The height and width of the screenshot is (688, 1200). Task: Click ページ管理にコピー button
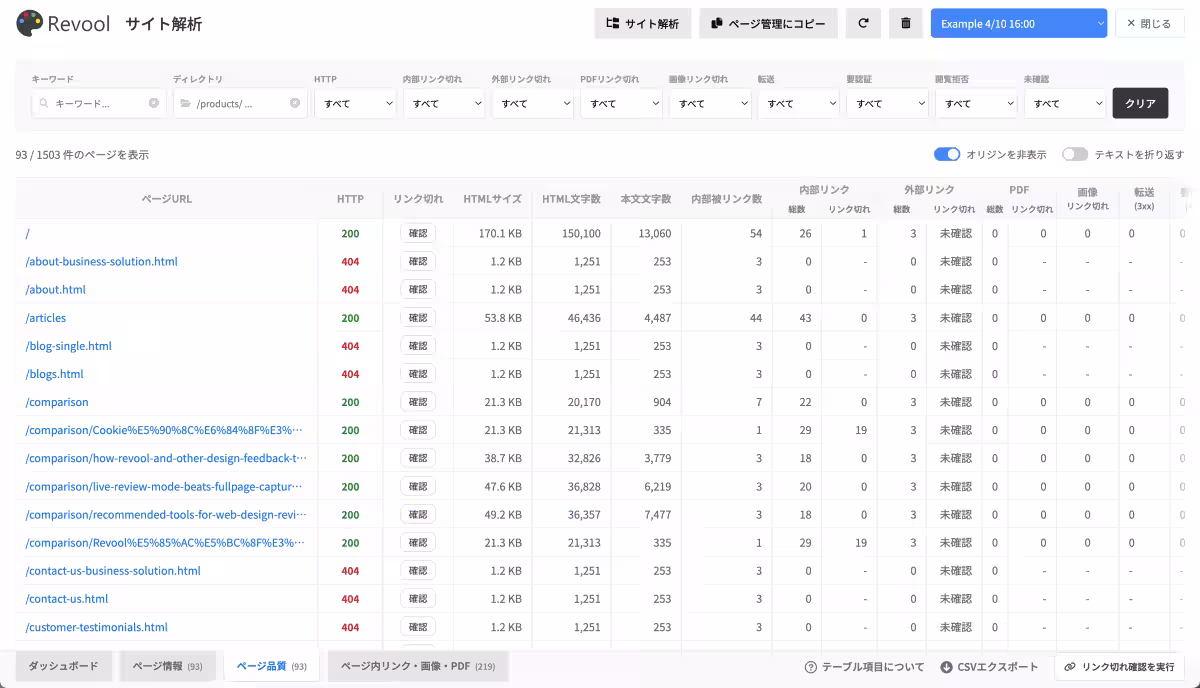click(x=768, y=23)
